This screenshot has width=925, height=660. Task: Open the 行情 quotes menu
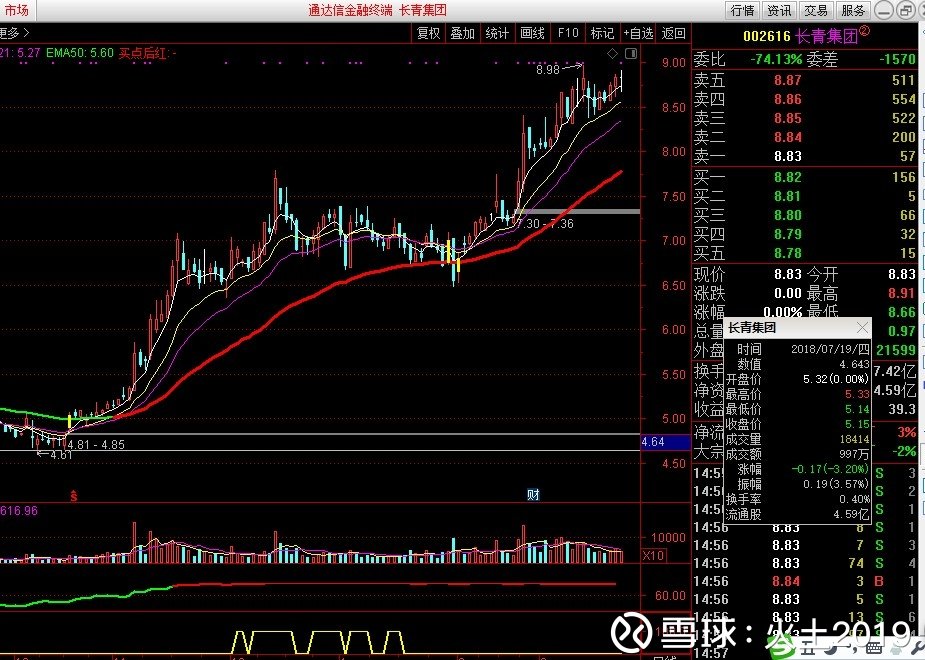[x=742, y=10]
